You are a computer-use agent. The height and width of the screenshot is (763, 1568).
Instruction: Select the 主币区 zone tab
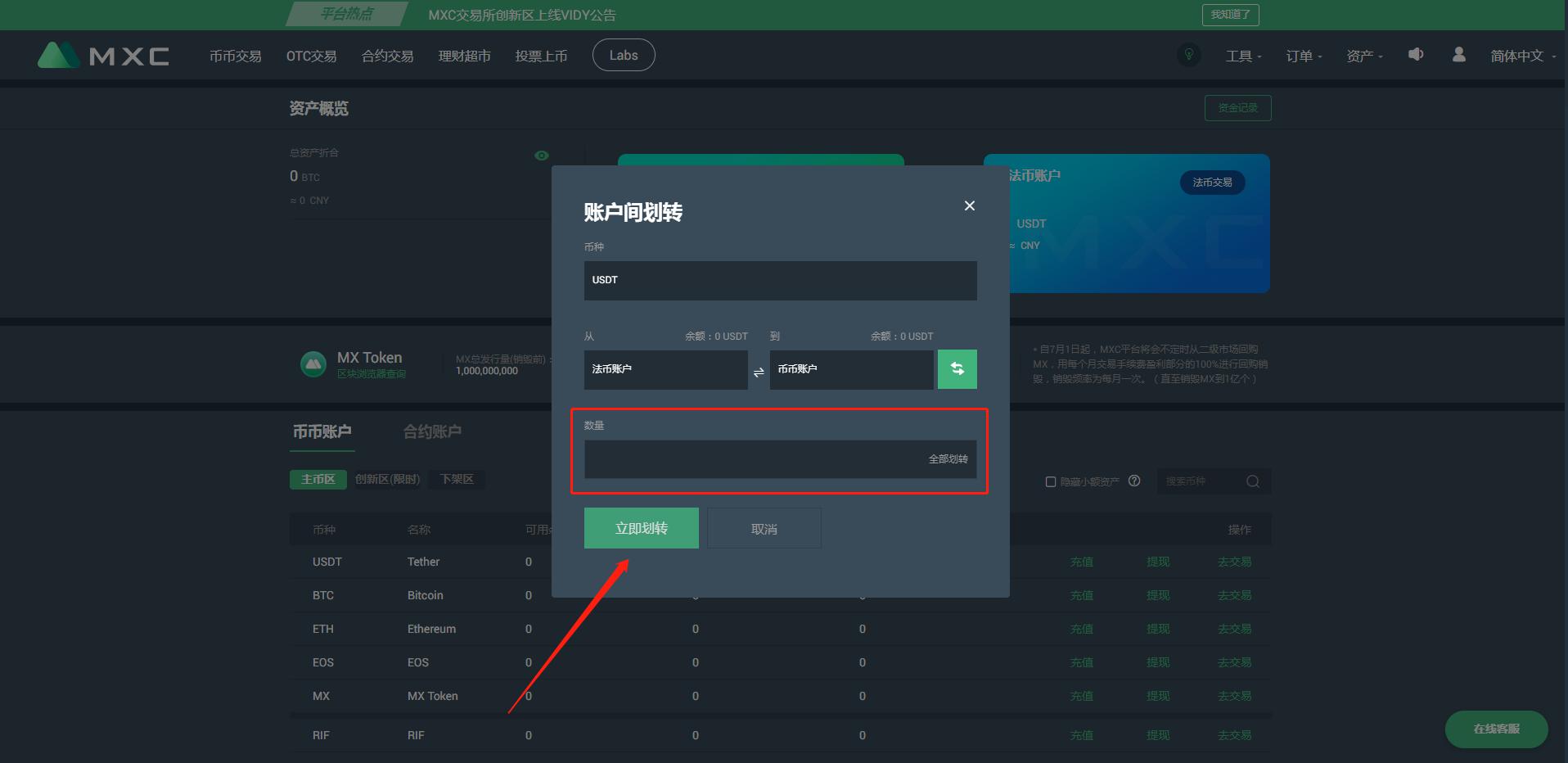(318, 479)
